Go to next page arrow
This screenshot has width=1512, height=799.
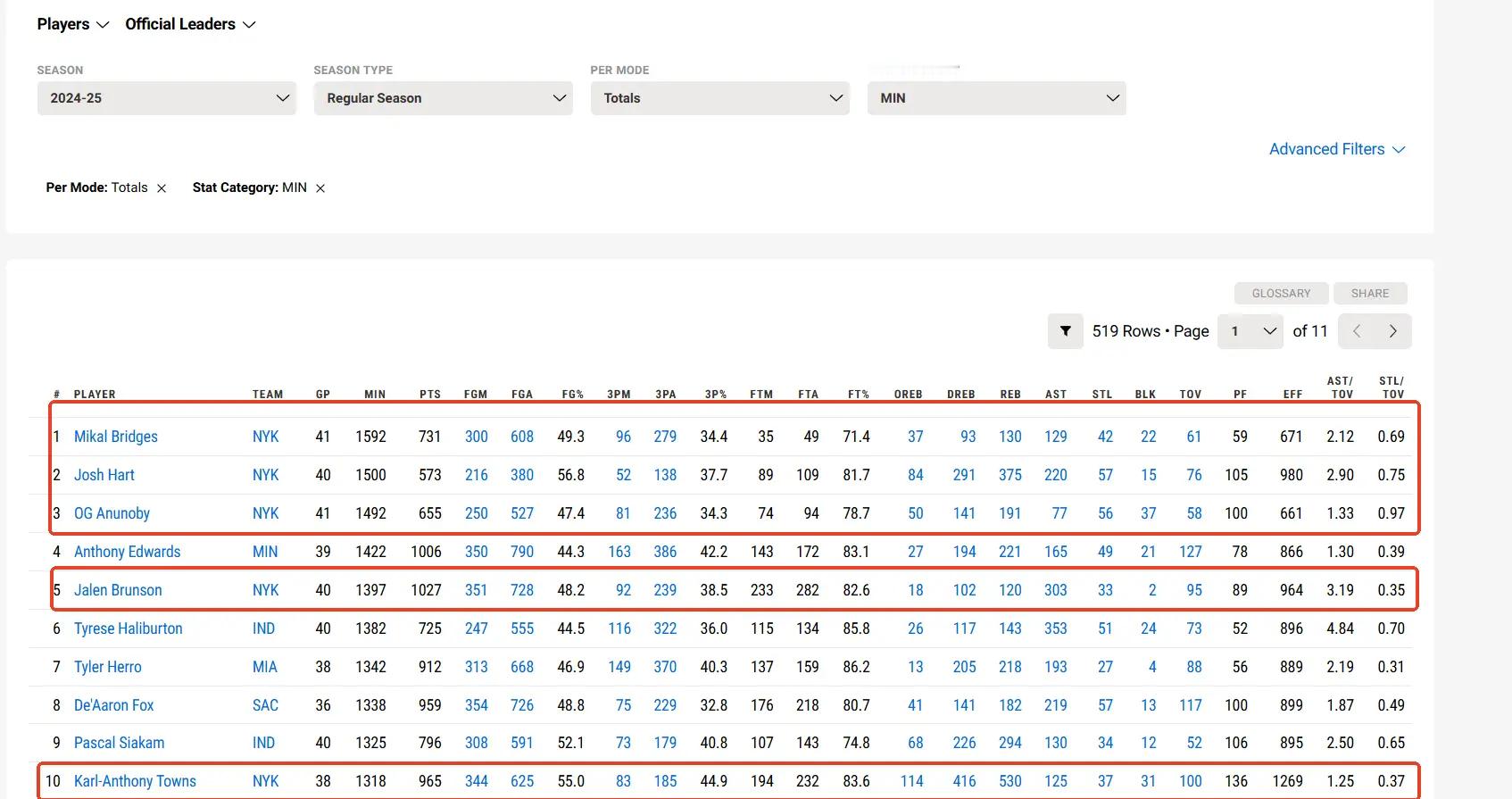click(1393, 331)
